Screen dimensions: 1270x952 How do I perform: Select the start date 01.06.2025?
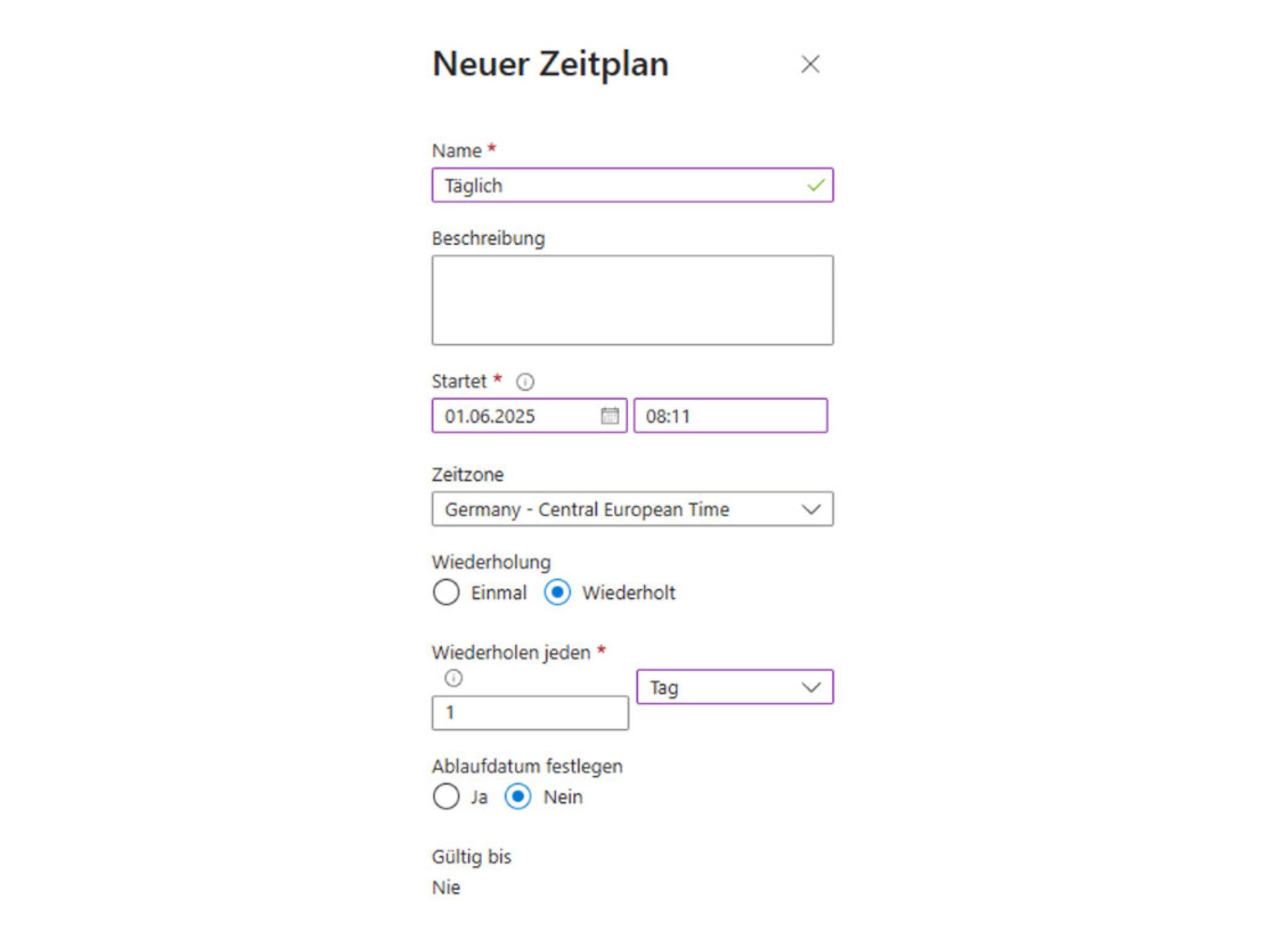516,416
